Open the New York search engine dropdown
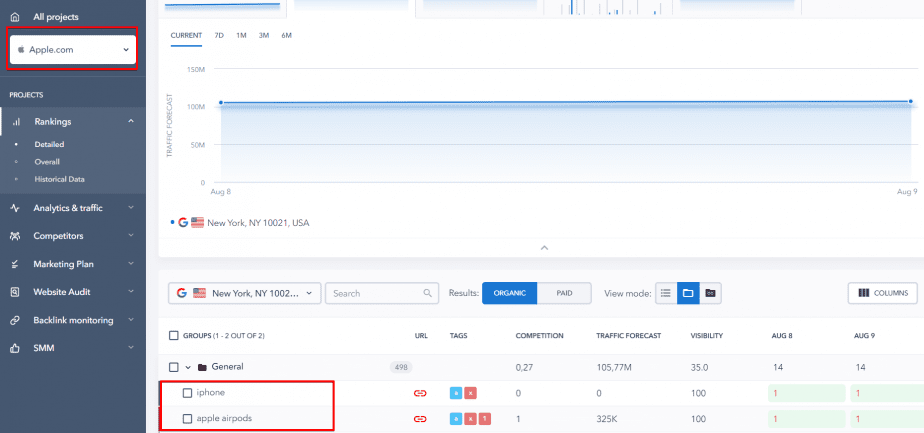The width and height of the screenshot is (924, 433). (x=245, y=293)
